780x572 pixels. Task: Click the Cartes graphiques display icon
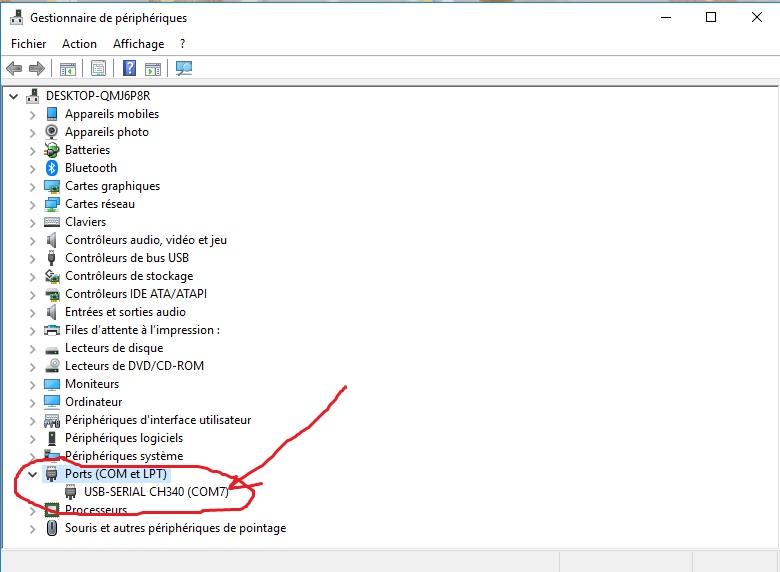(52, 186)
